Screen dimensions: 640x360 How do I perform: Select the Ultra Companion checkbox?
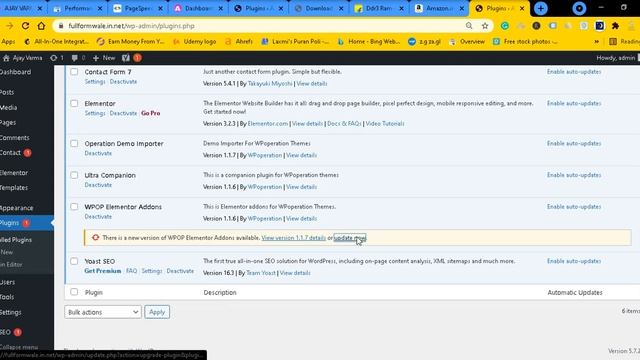pyautogui.click(x=74, y=175)
